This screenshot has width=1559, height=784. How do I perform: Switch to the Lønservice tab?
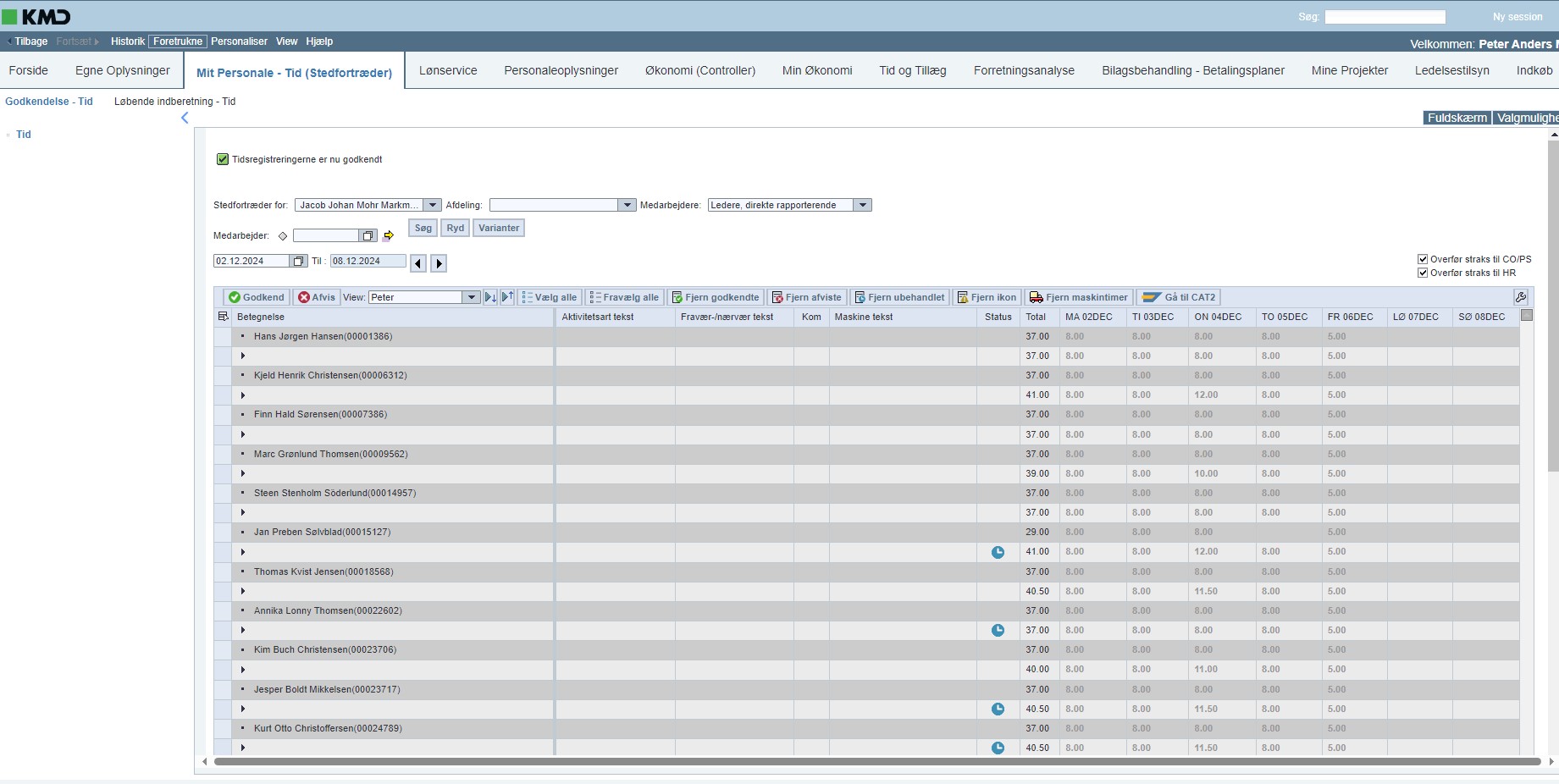(x=448, y=71)
